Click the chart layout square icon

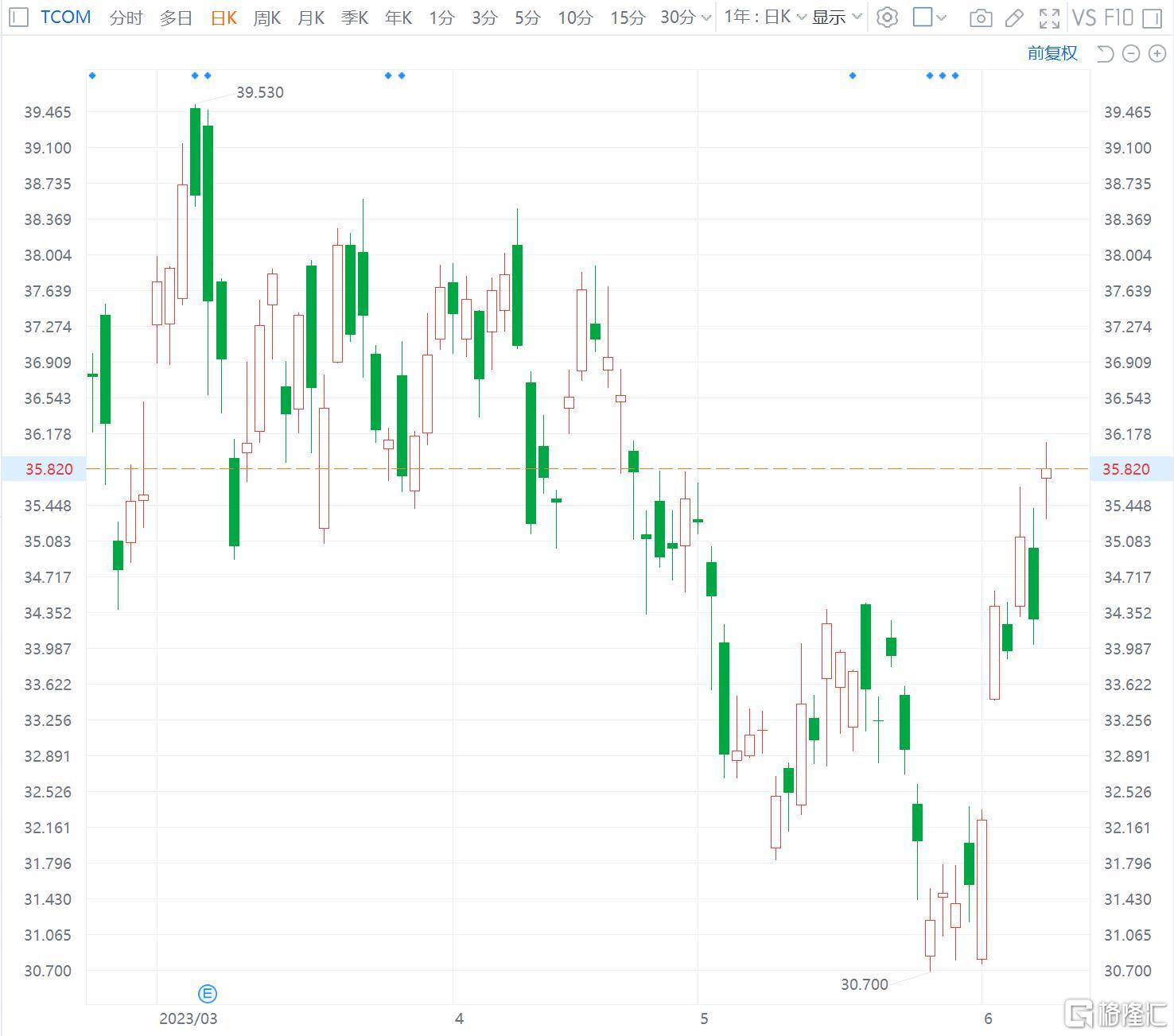[923, 17]
